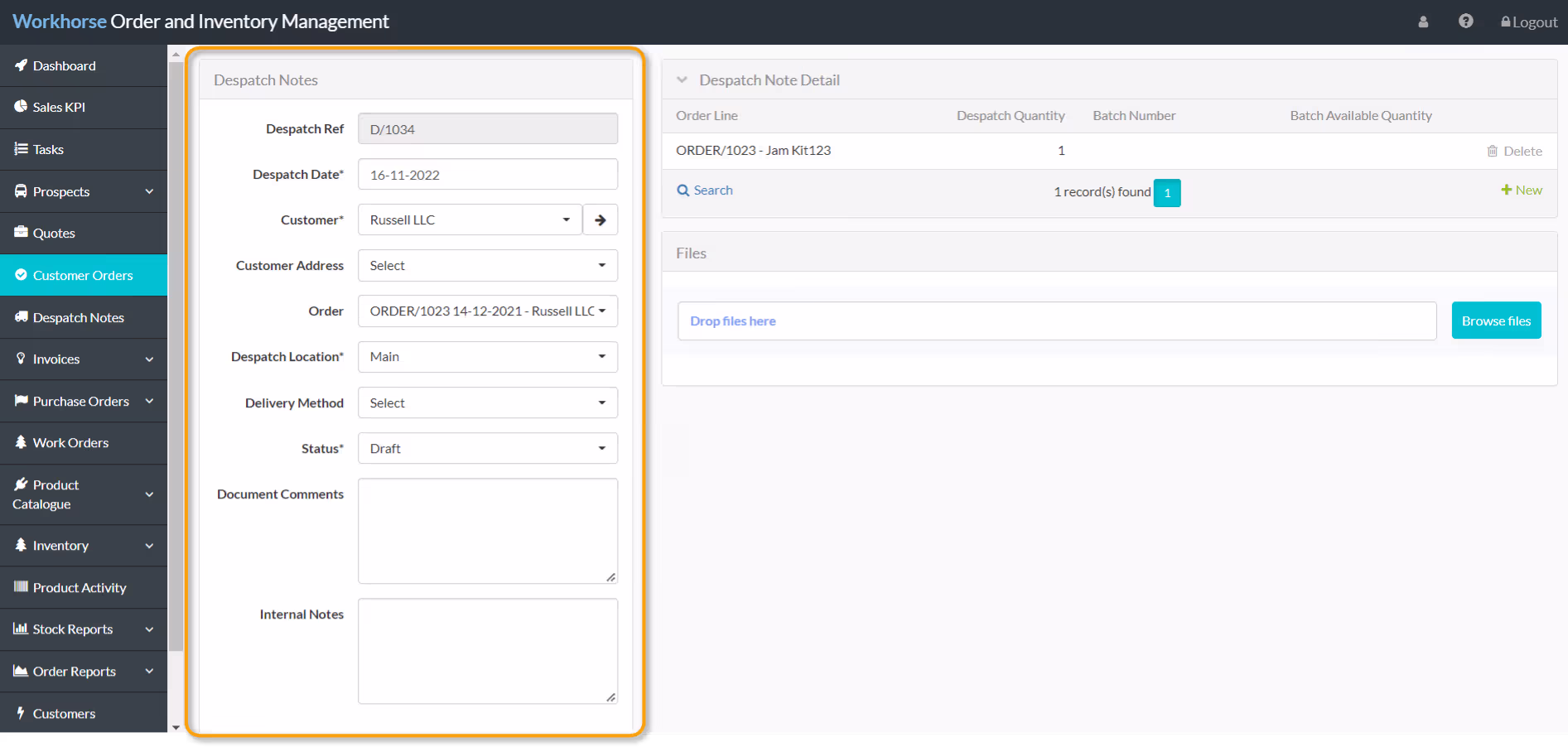Click the plus icon beside New
Screen dimensions: 1568x747
tap(1507, 190)
